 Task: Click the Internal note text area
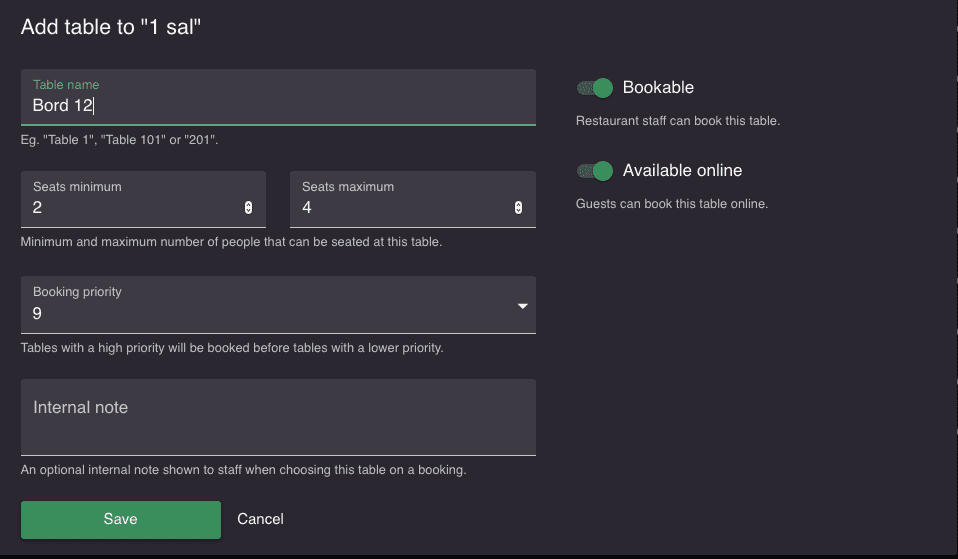click(x=278, y=417)
